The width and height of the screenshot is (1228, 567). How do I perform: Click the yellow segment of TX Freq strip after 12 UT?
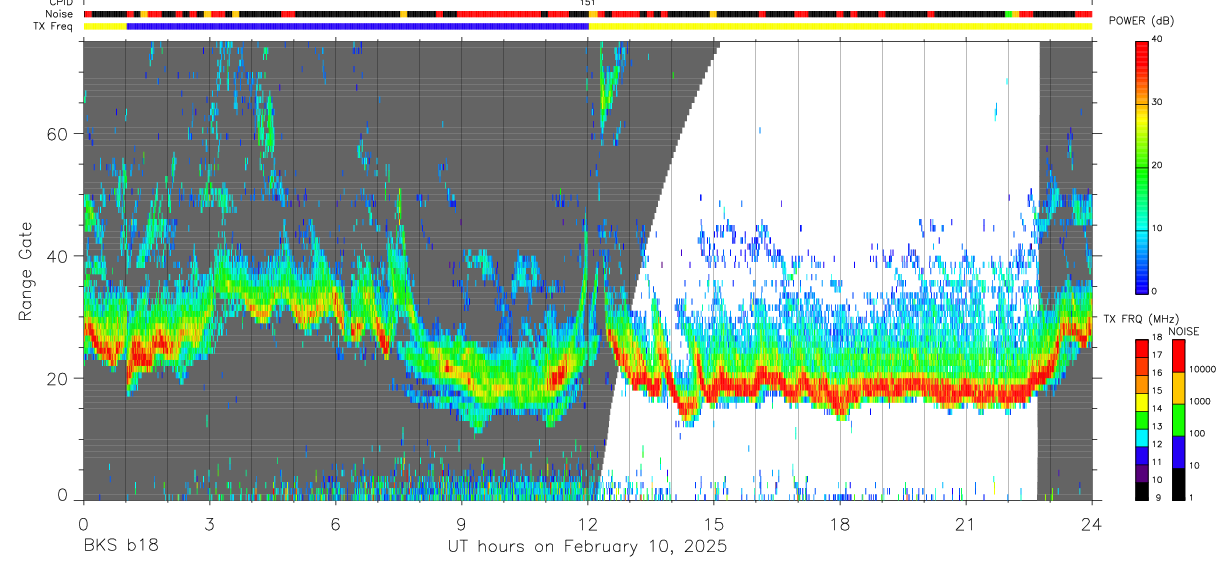click(x=840, y=26)
